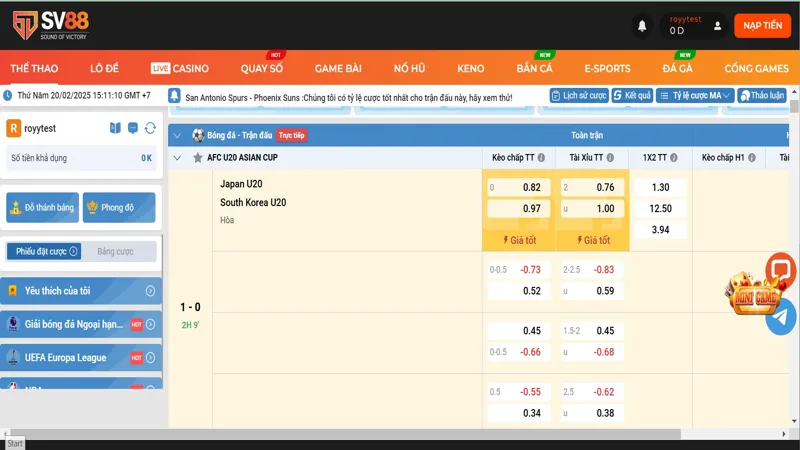Click the announcement bell icon beside ticker

tap(174, 95)
